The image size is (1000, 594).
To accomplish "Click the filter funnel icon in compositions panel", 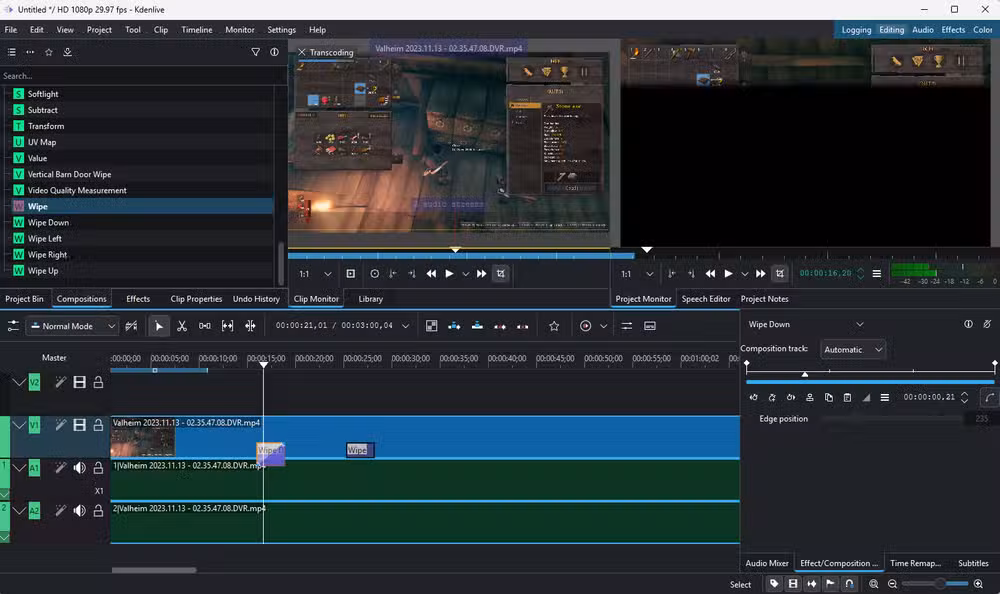I will (x=256, y=52).
